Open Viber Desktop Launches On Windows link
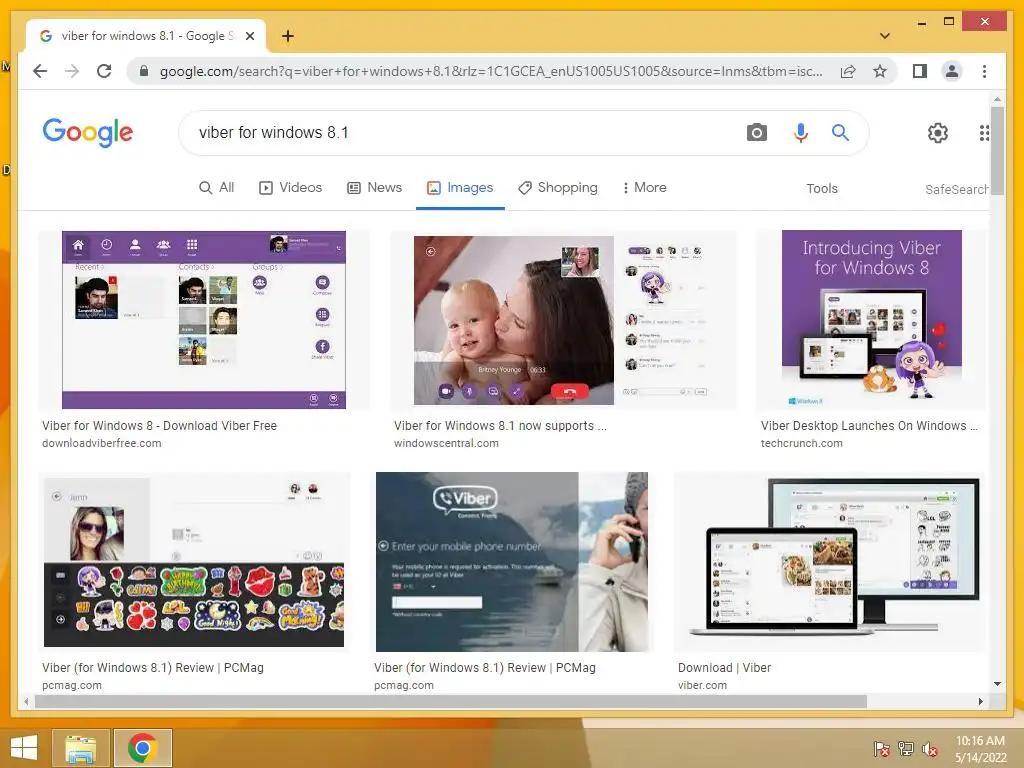This screenshot has height=768, width=1024. click(869, 426)
